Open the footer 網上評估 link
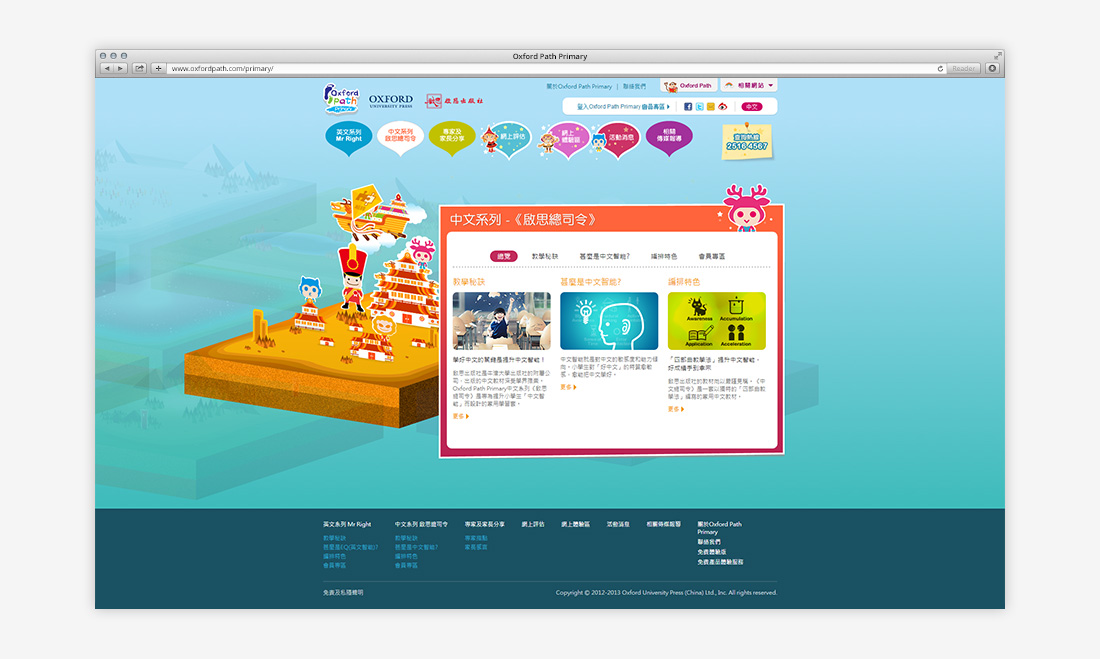Screen dimensions: 1100x659 pos(532,524)
